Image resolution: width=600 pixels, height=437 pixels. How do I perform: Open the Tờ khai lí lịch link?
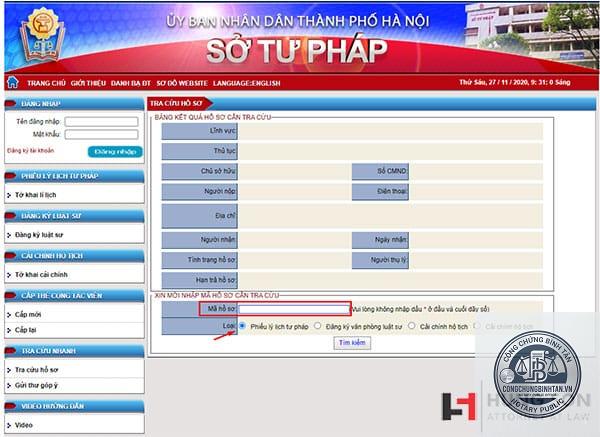pyautogui.click(x=36, y=195)
